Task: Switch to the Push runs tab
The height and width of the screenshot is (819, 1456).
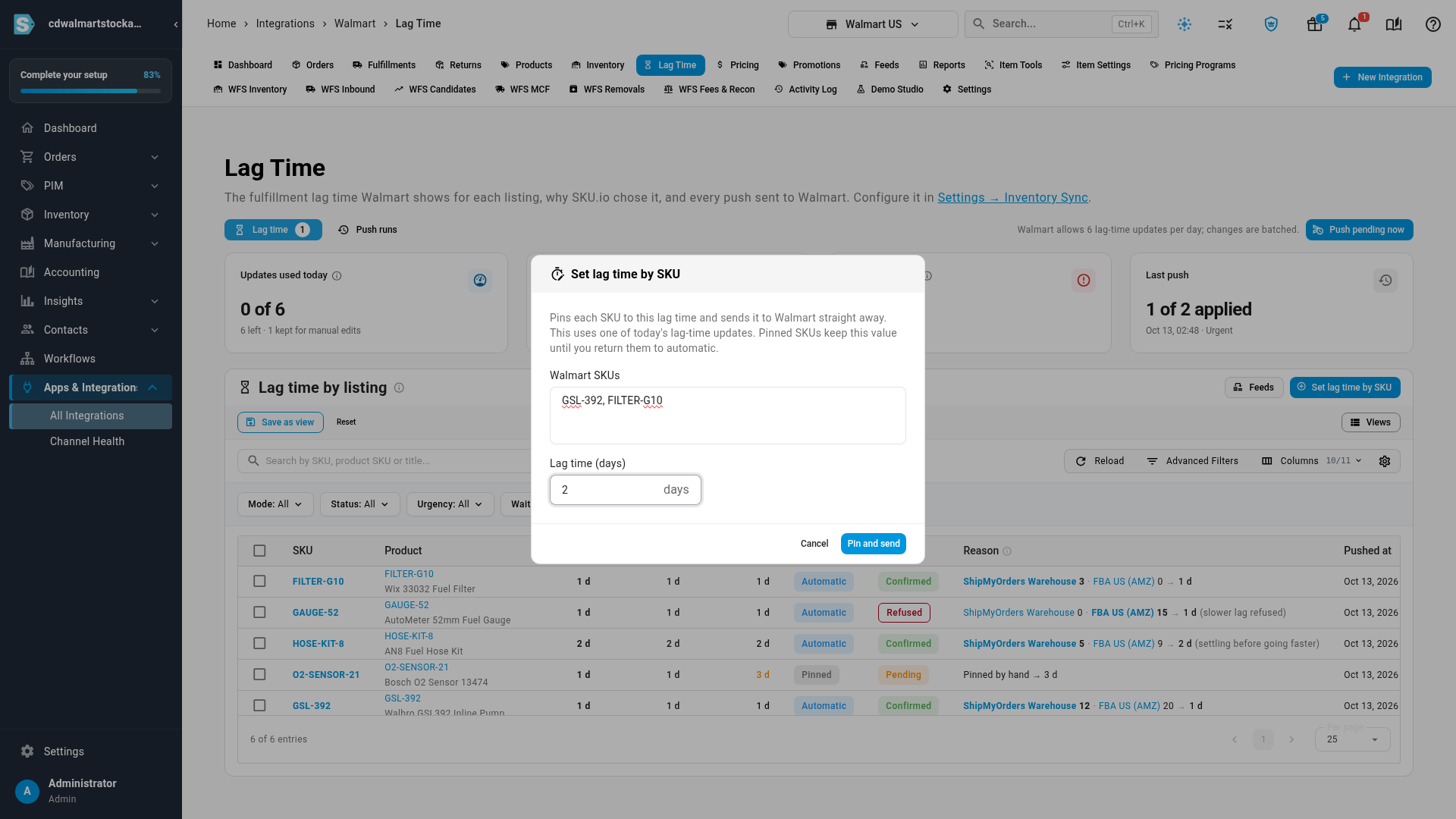Action: 368,230
